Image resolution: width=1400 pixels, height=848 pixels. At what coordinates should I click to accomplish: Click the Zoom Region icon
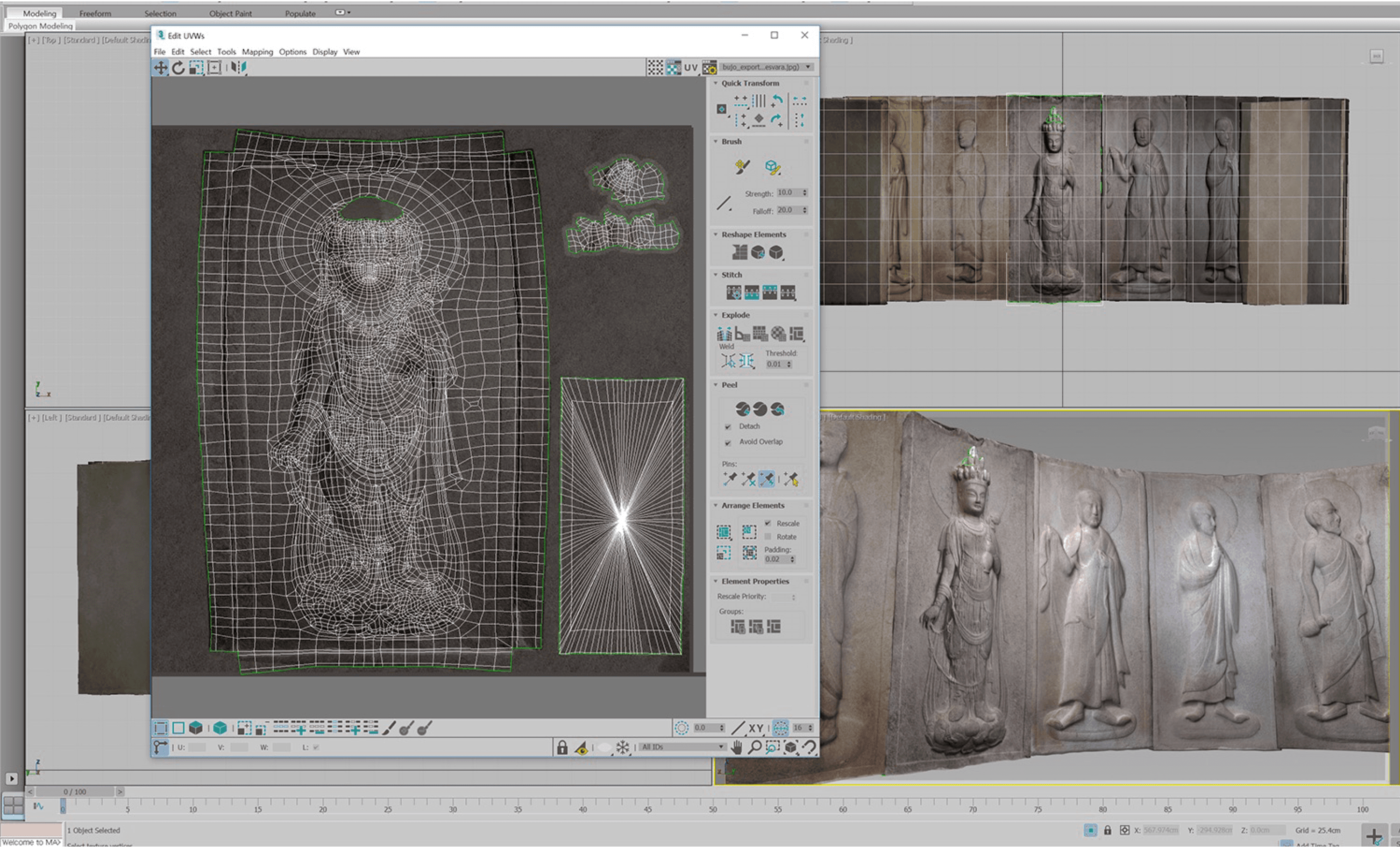[772, 748]
